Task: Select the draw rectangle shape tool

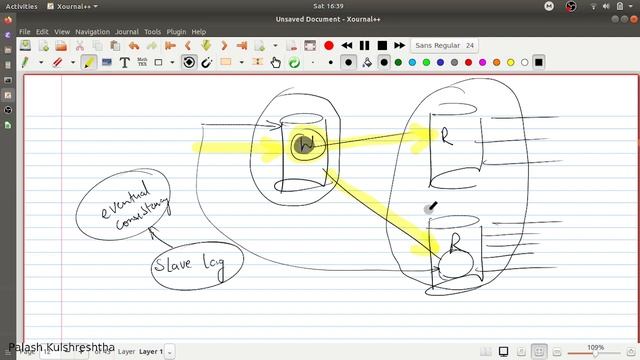Action: [158, 62]
